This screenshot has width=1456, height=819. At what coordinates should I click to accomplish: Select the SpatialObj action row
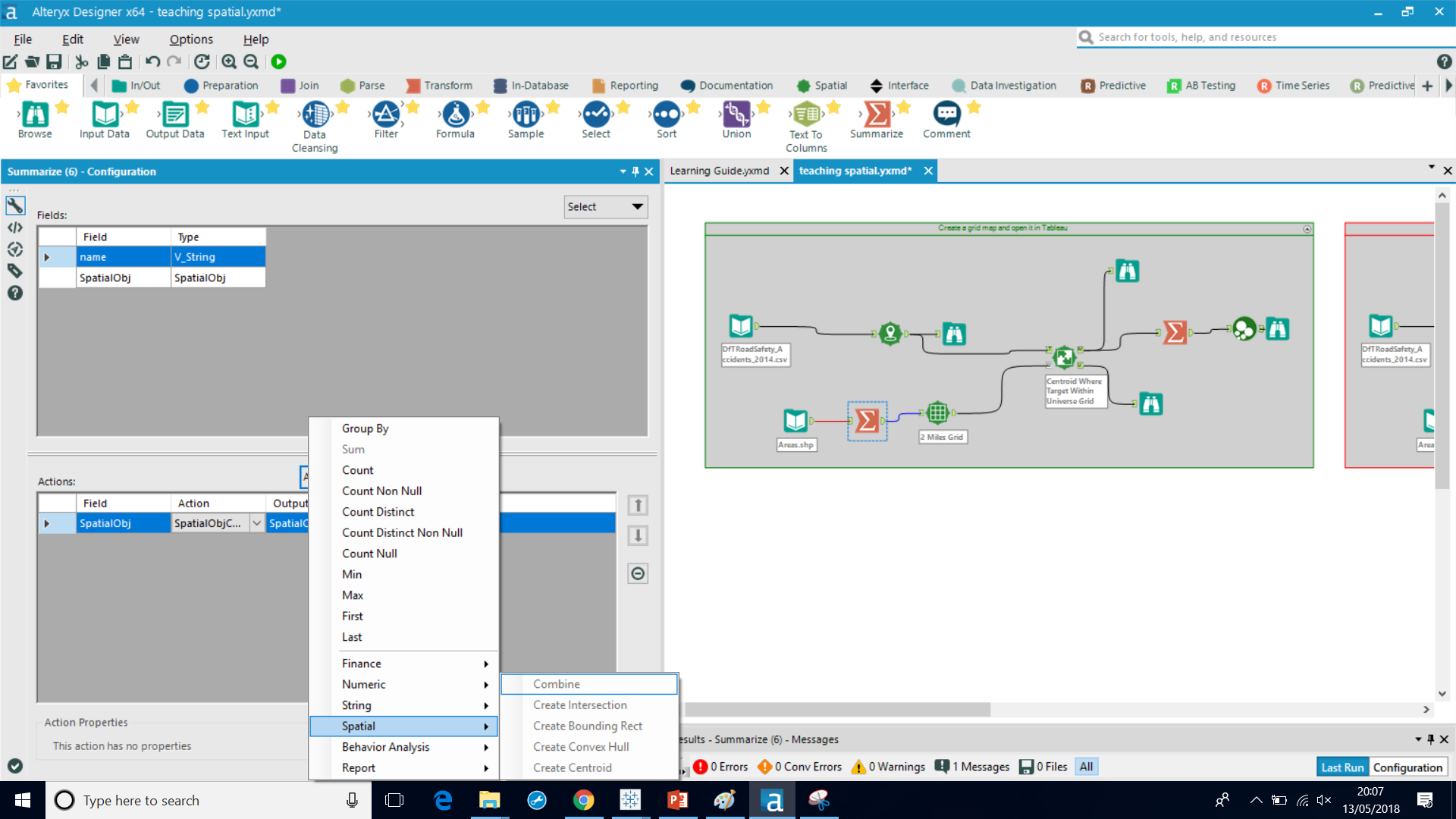123,522
